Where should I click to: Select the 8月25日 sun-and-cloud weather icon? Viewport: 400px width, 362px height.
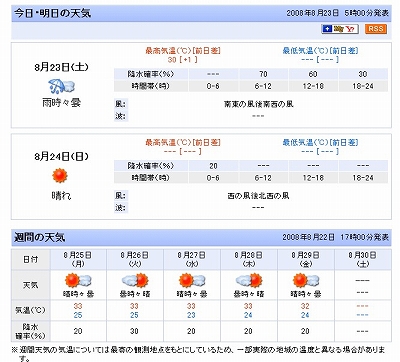coord(78,280)
